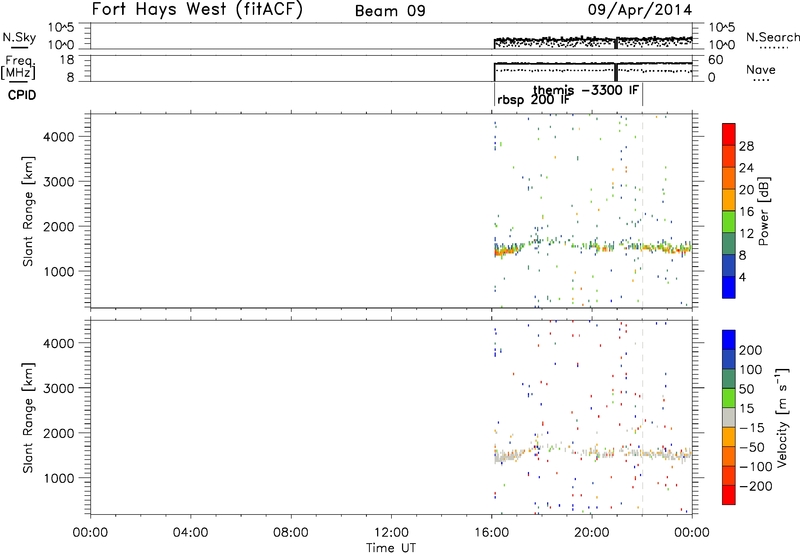
Task: Click the 'CPID' label
Action: pyautogui.click(x=22, y=95)
